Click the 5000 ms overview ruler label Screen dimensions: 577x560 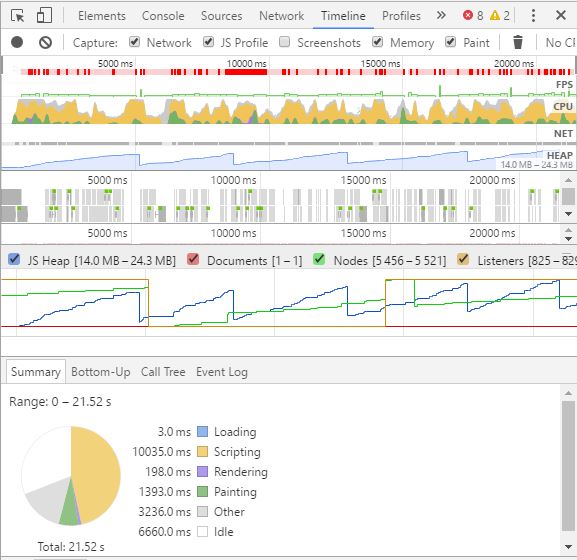[x=115, y=63]
